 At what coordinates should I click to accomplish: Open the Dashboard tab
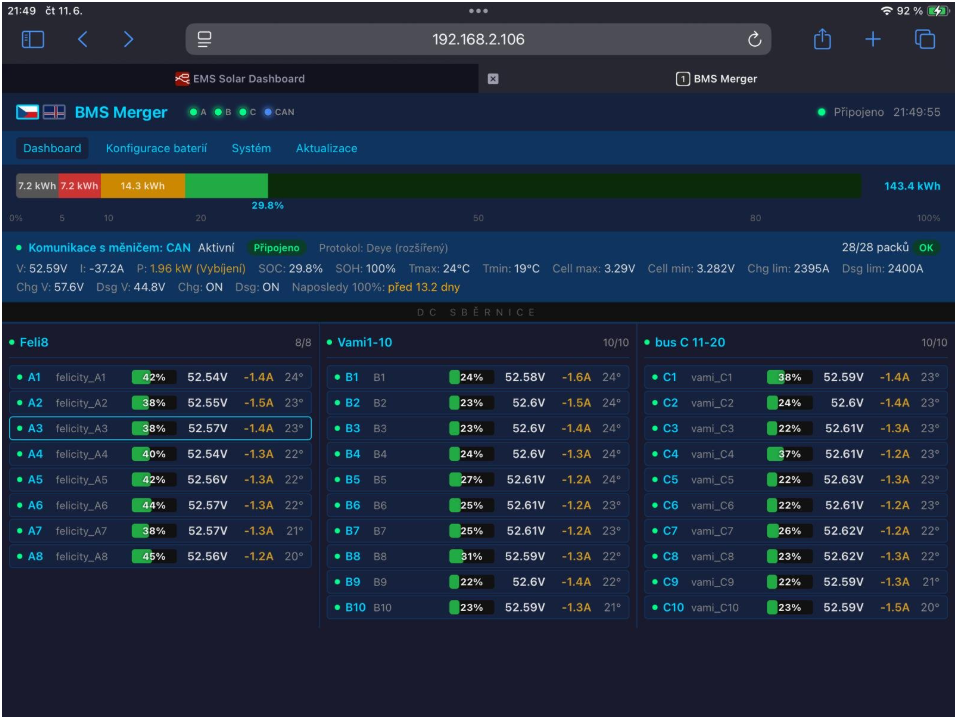click(x=52, y=148)
